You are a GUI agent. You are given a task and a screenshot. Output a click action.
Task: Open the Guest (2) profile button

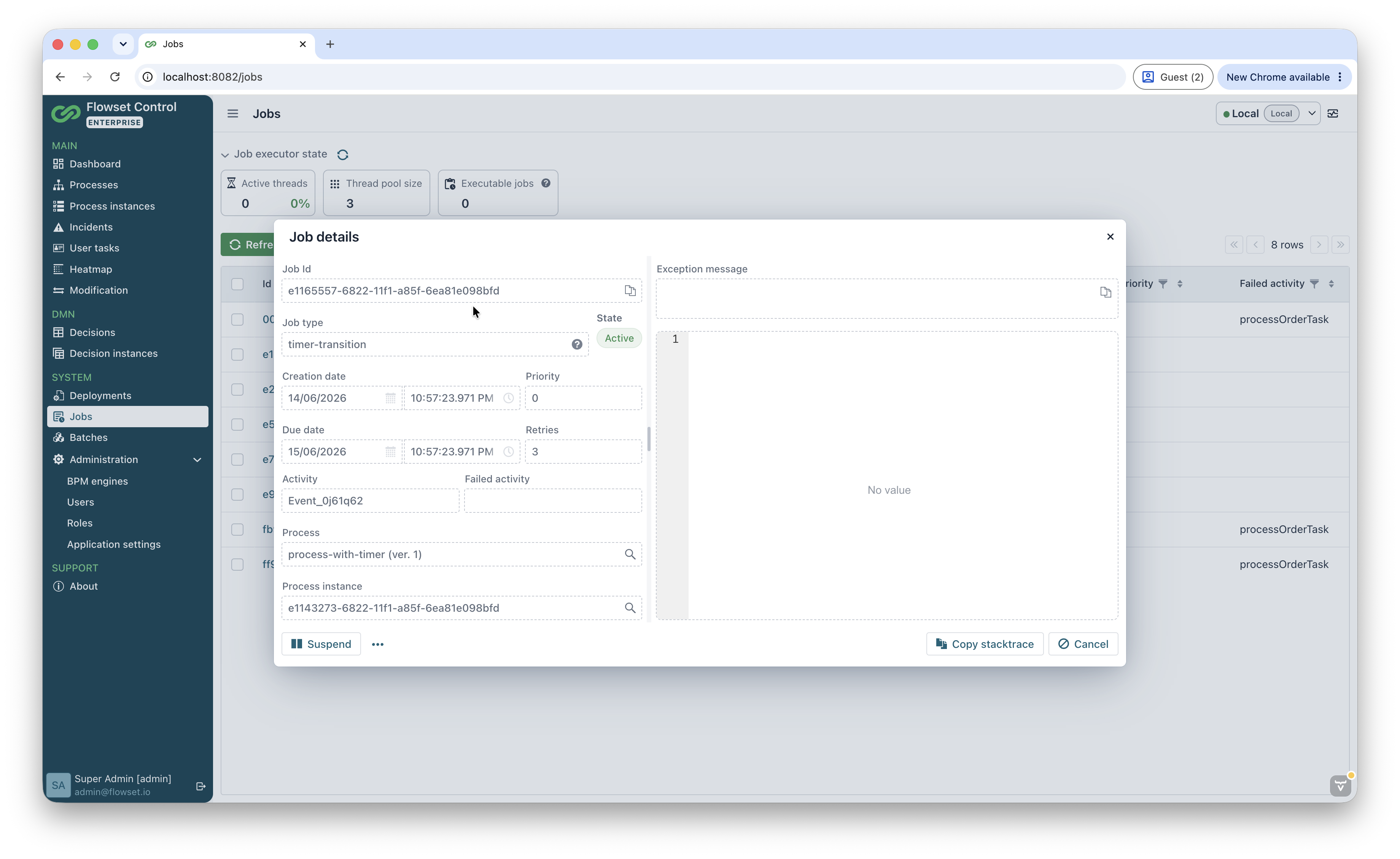1173,77
